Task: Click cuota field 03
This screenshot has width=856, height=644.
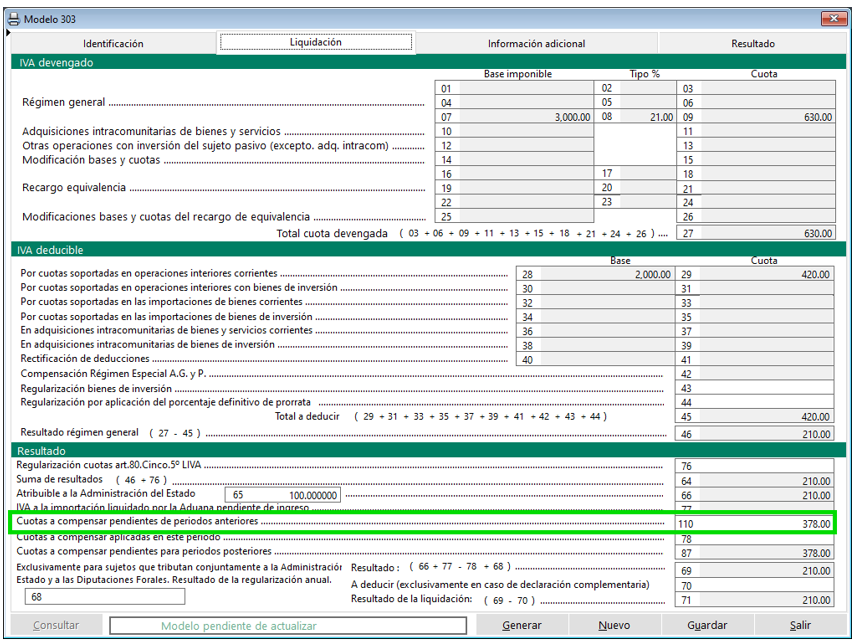Action: 756,88
